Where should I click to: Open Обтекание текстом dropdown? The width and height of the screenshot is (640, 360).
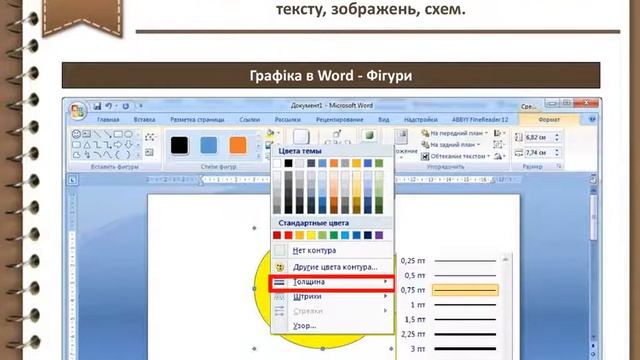click(x=456, y=156)
